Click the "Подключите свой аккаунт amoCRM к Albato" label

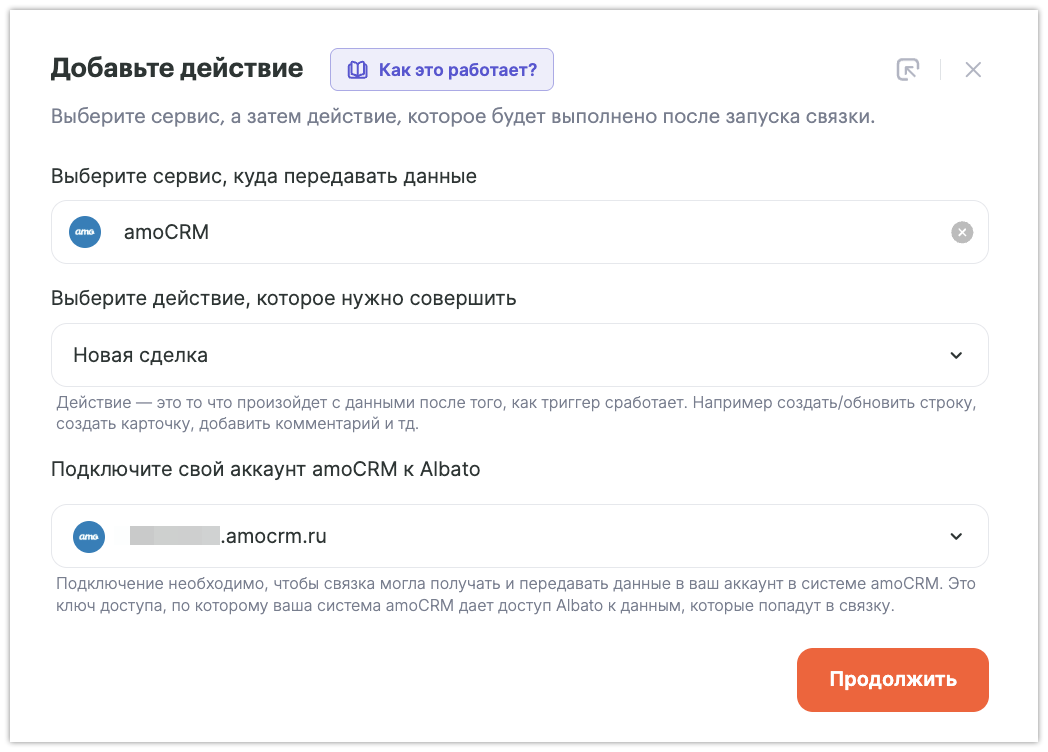tap(266, 469)
